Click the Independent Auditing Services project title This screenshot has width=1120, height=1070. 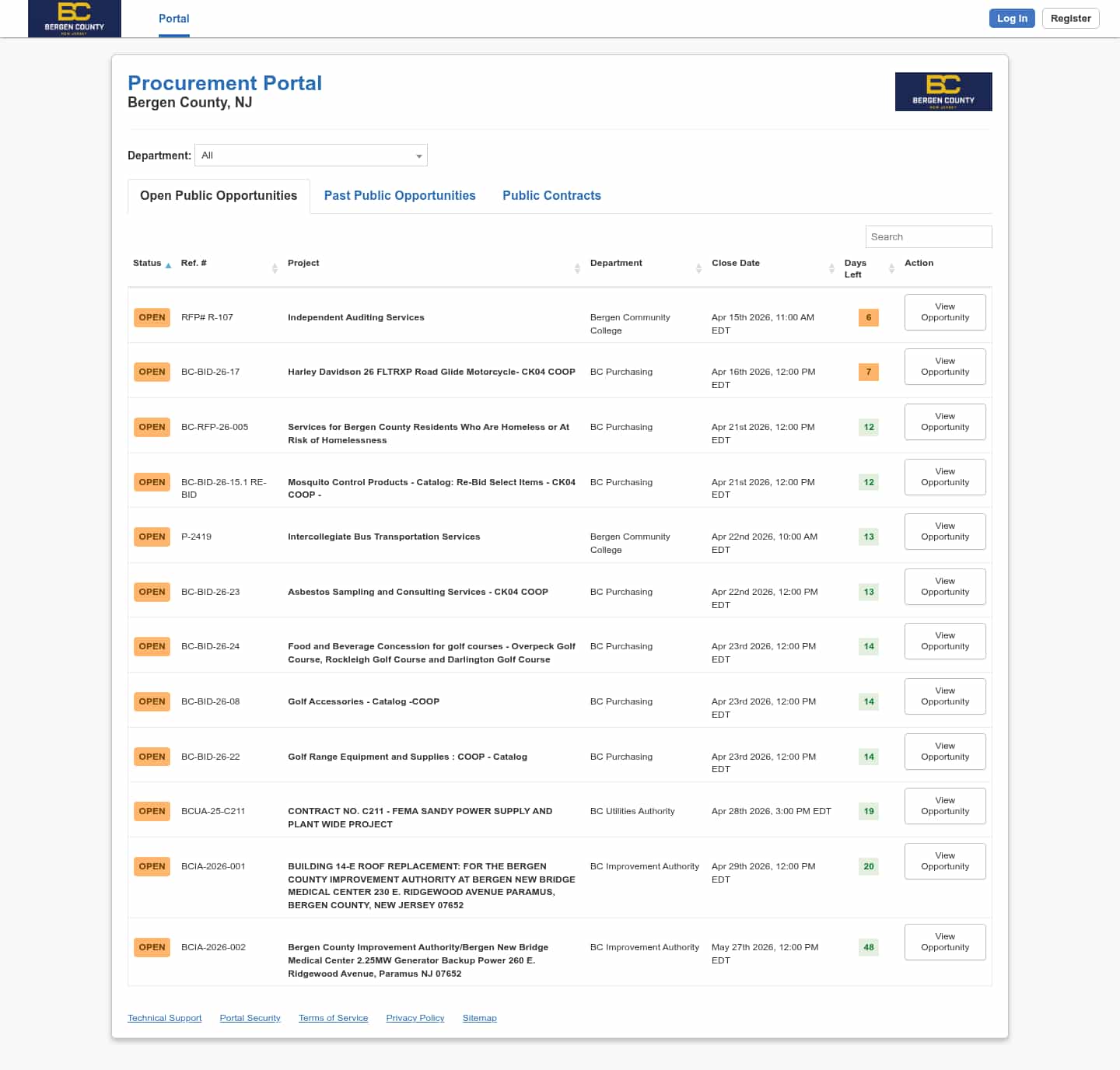pos(356,318)
